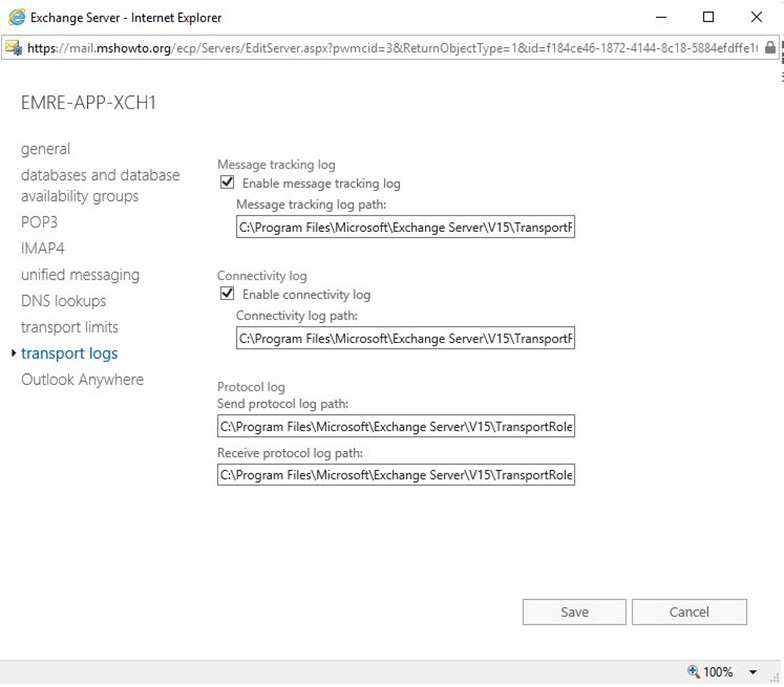This screenshot has width=784, height=687.
Task: Click the zoom magnifier icon in status bar
Action: pos(693,671)
